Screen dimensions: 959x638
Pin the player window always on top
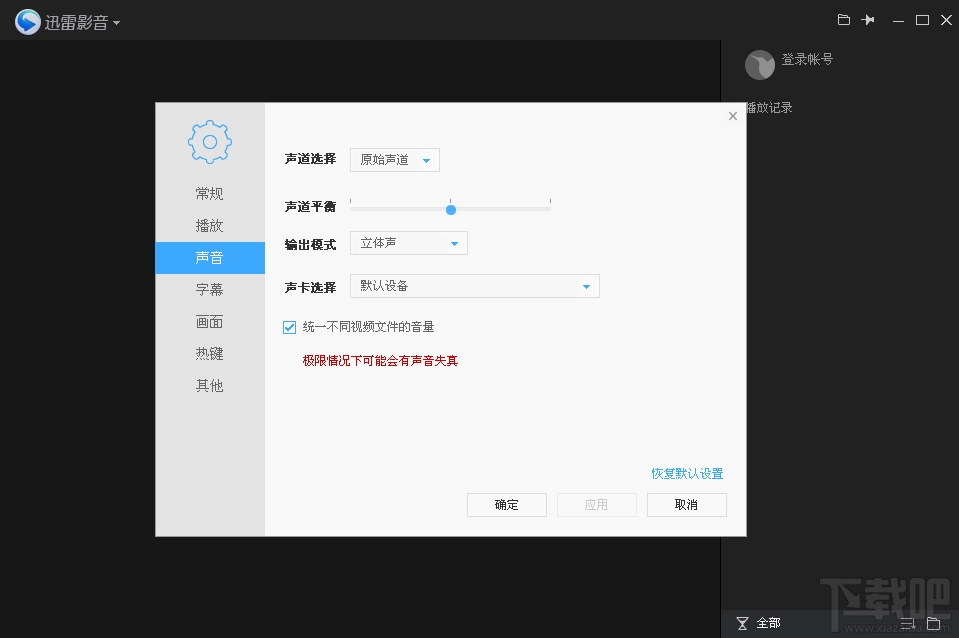point(869,19)
